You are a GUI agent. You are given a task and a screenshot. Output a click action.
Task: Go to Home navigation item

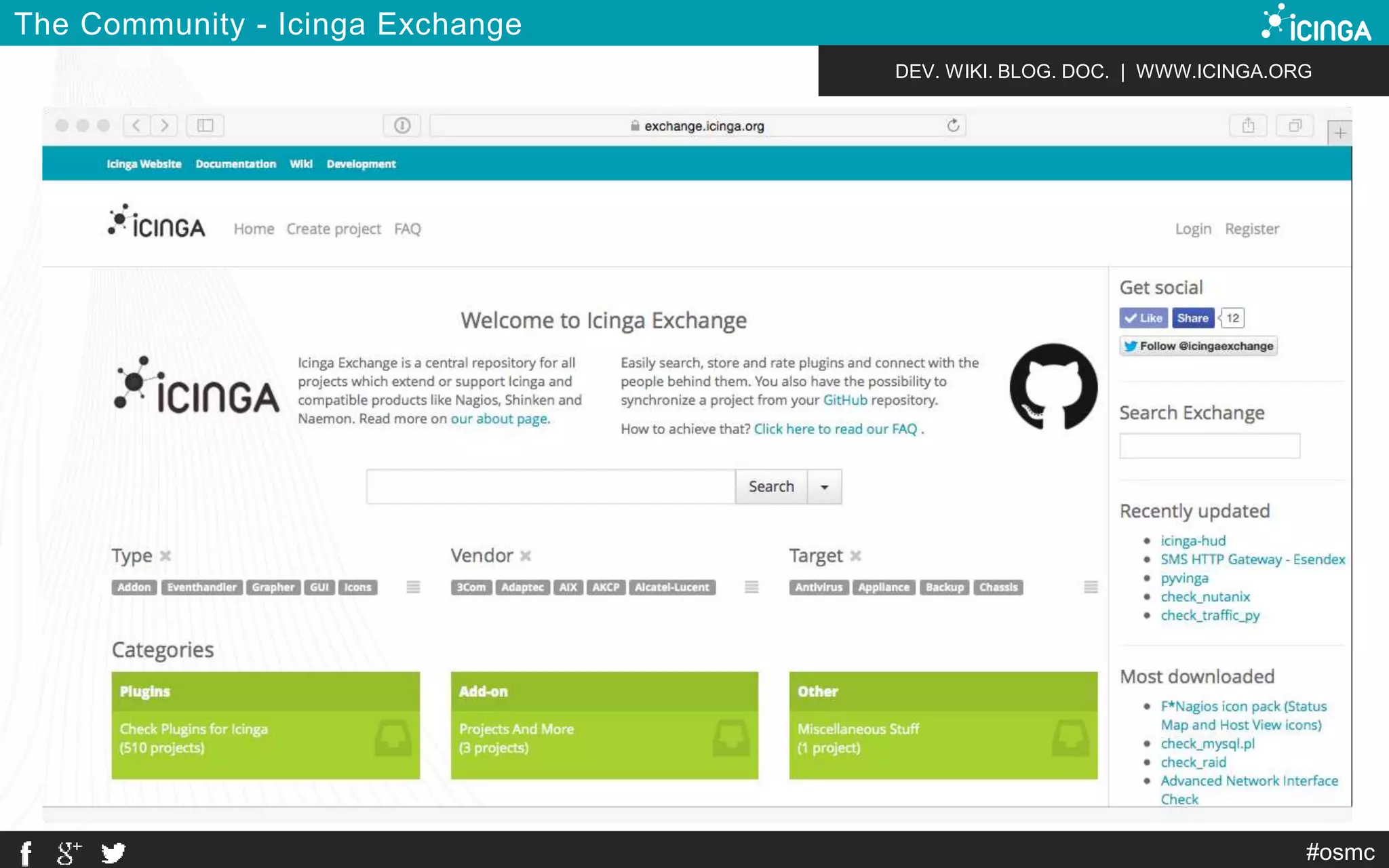[x=254, y=229]
